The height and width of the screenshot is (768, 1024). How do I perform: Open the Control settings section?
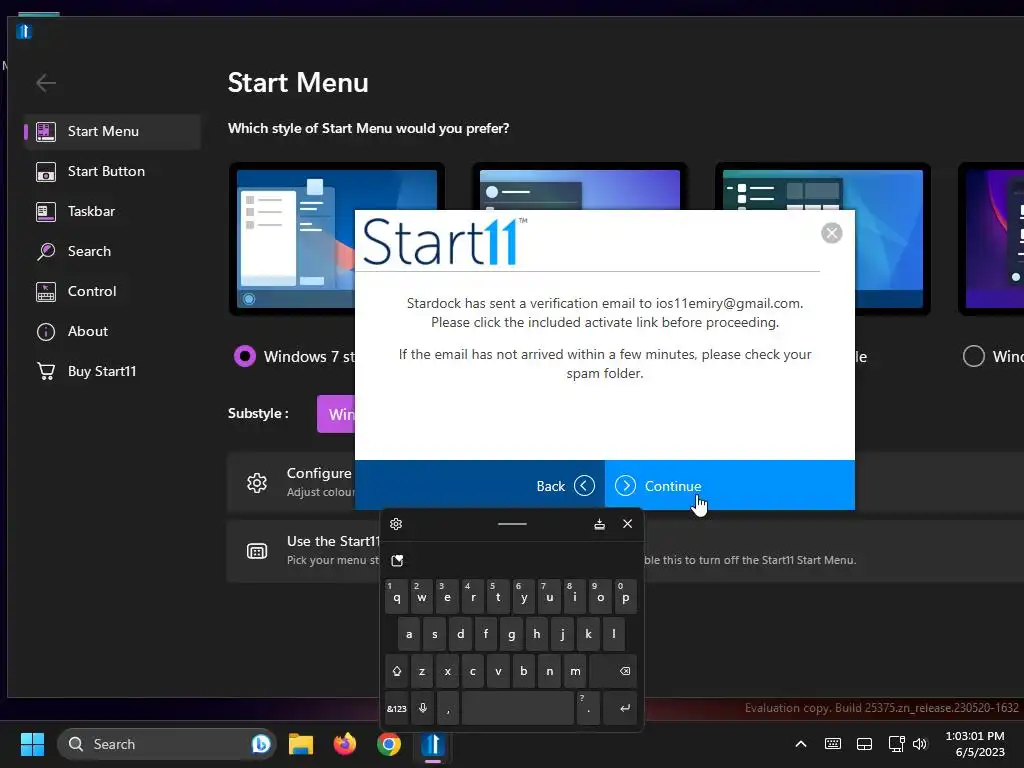pos(112,291)
